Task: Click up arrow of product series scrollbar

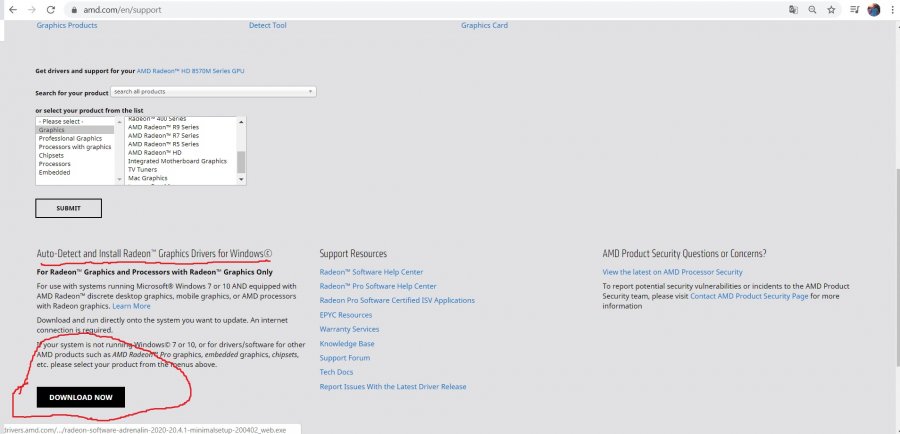Action: point(241,121)
